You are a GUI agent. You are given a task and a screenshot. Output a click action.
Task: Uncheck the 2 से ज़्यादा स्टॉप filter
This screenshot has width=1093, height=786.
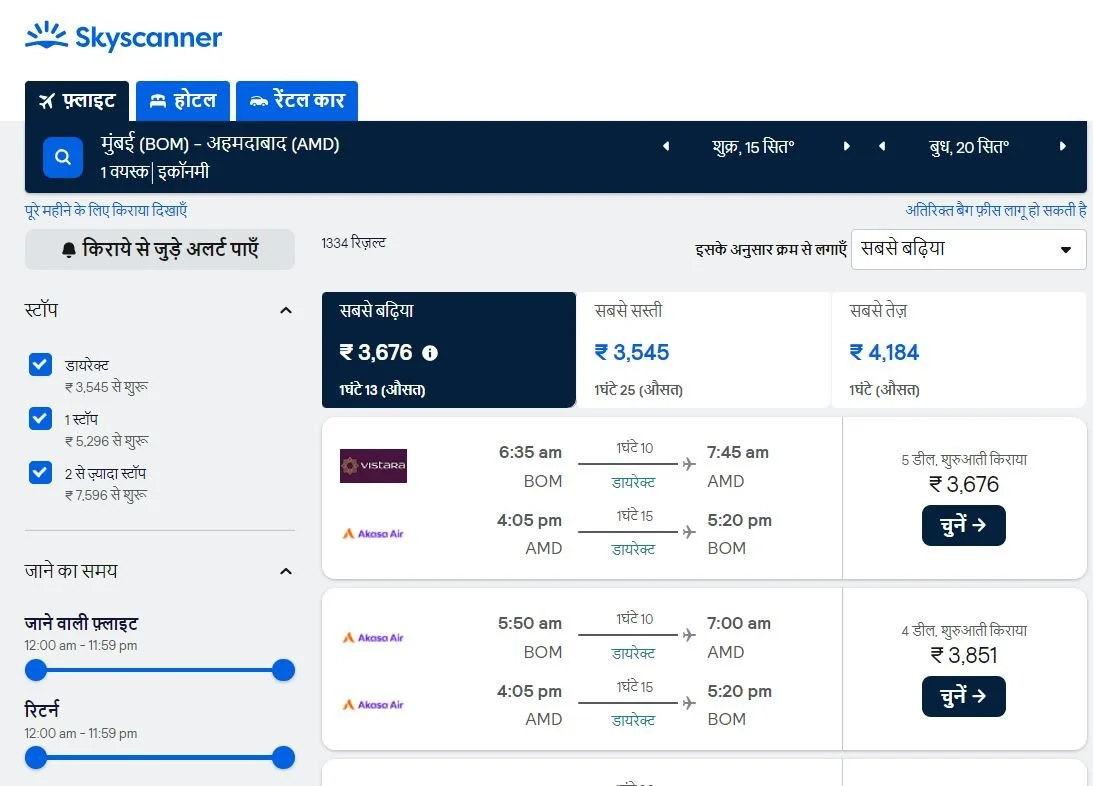pos(40,472)
